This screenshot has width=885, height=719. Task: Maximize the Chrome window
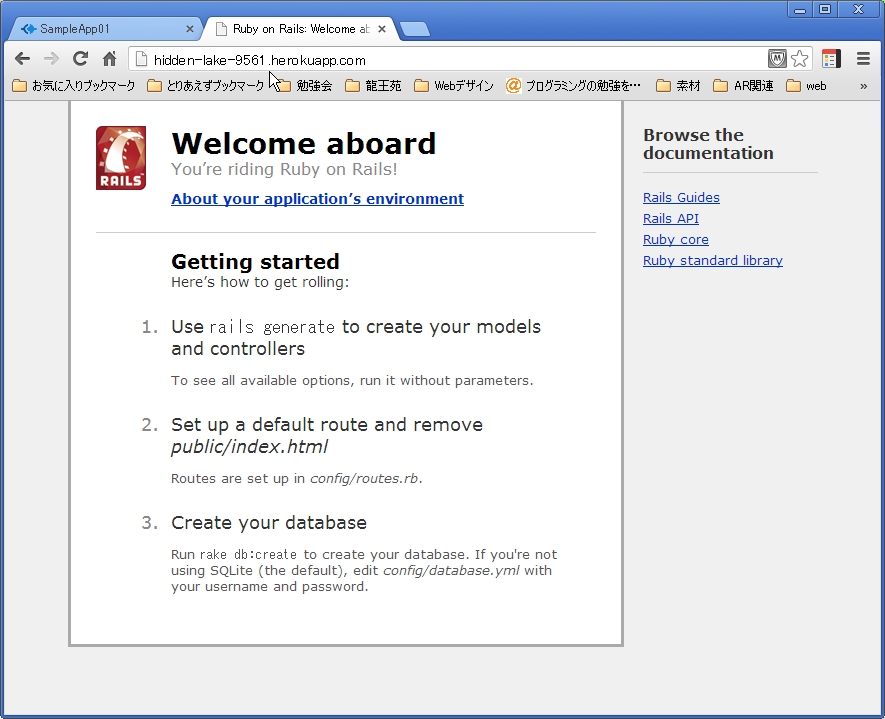(825, 10)
